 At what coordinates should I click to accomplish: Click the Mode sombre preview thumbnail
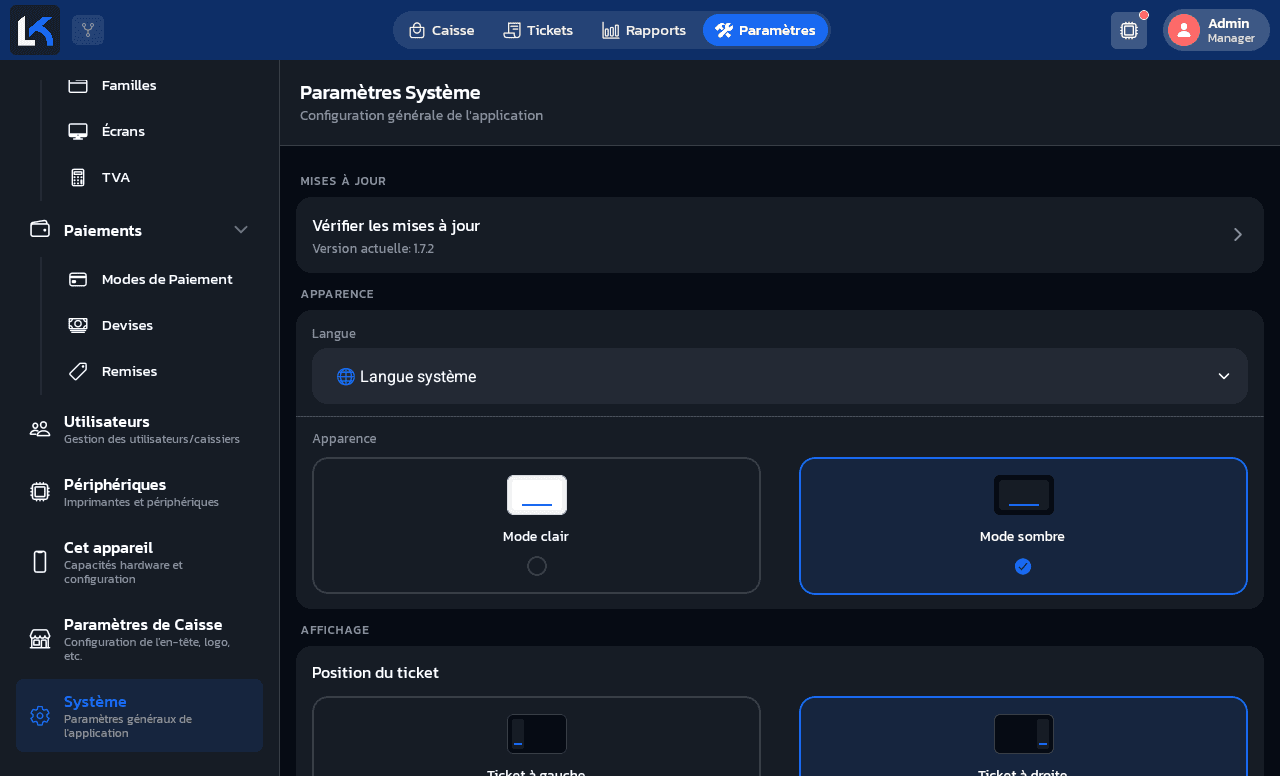[x=1024, y=495]
